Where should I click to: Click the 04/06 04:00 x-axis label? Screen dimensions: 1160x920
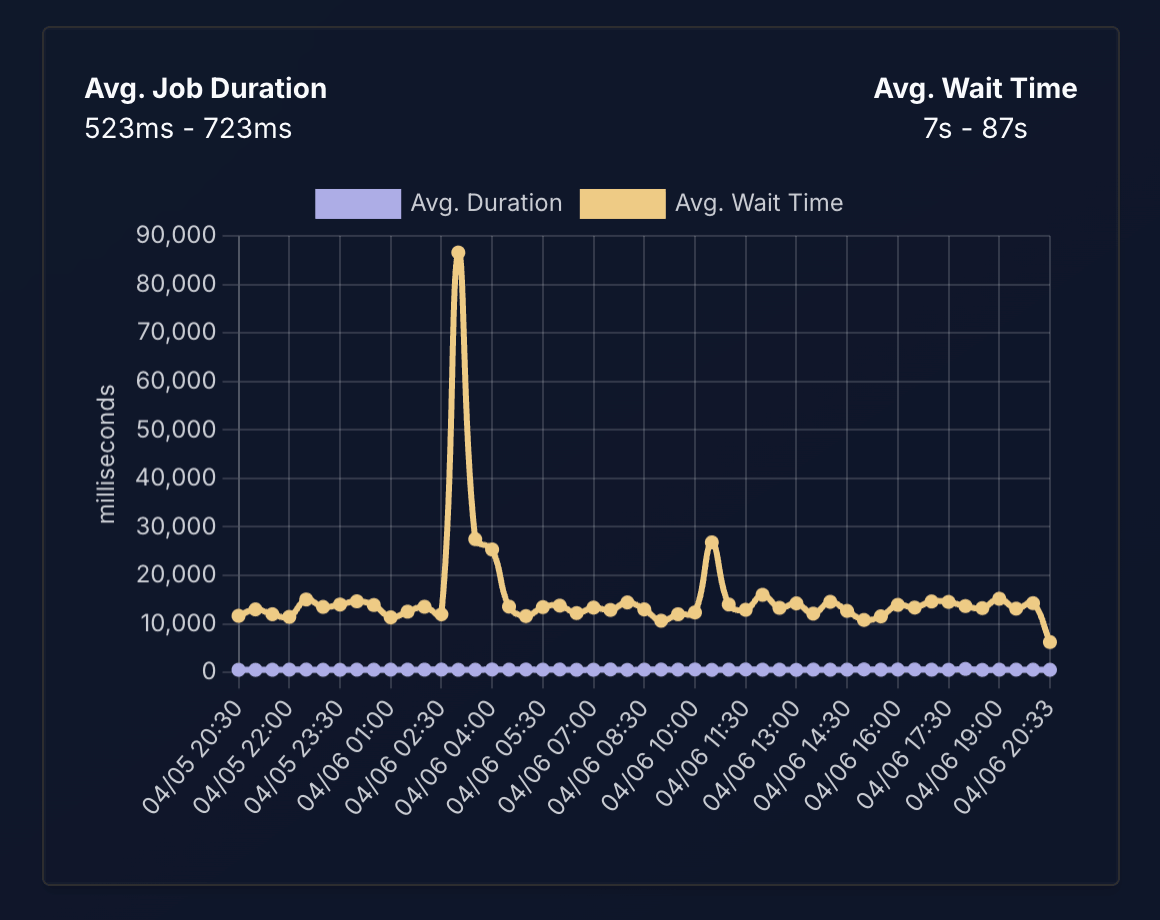tap(448, 745)
